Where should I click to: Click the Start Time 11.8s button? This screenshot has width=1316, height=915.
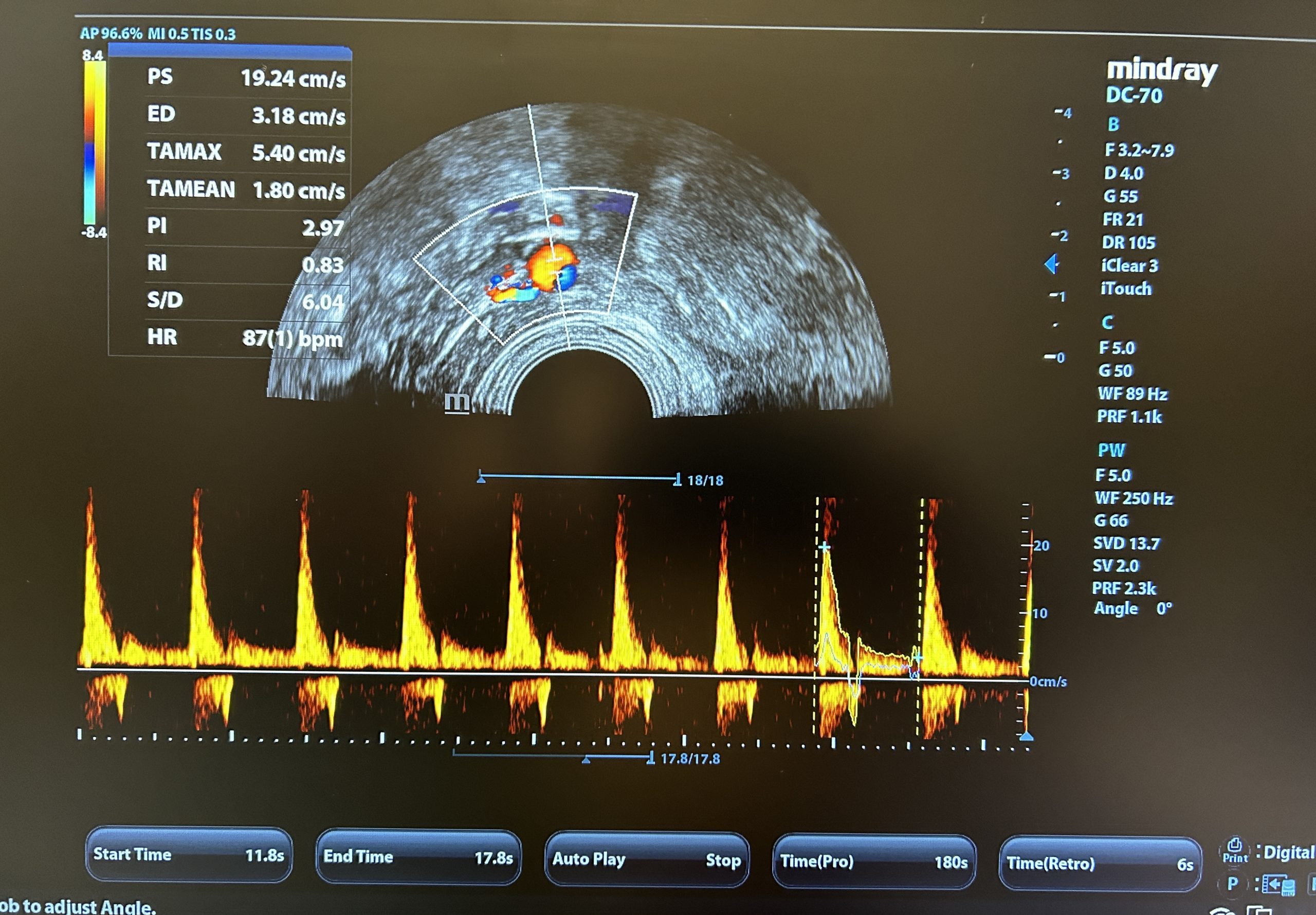point(189,855)
